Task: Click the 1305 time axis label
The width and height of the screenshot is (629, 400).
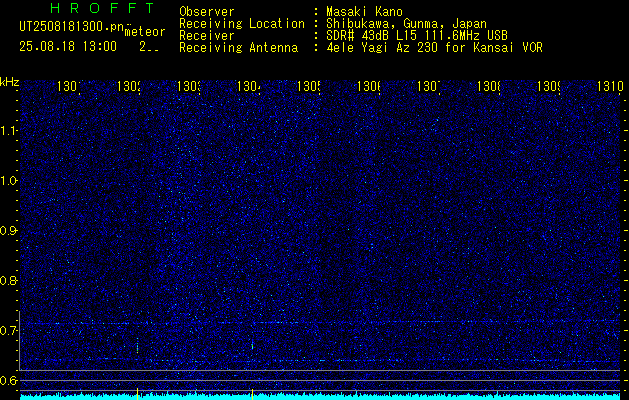Action: [x=309, y=86]
